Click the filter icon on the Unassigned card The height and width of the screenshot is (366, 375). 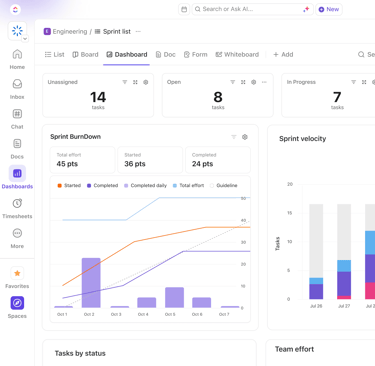point(125,82)
